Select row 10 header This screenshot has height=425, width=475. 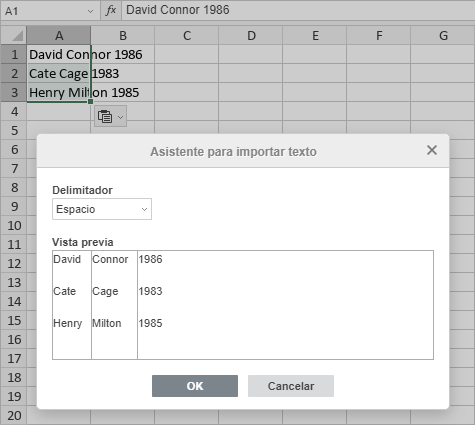click(14, 226)
